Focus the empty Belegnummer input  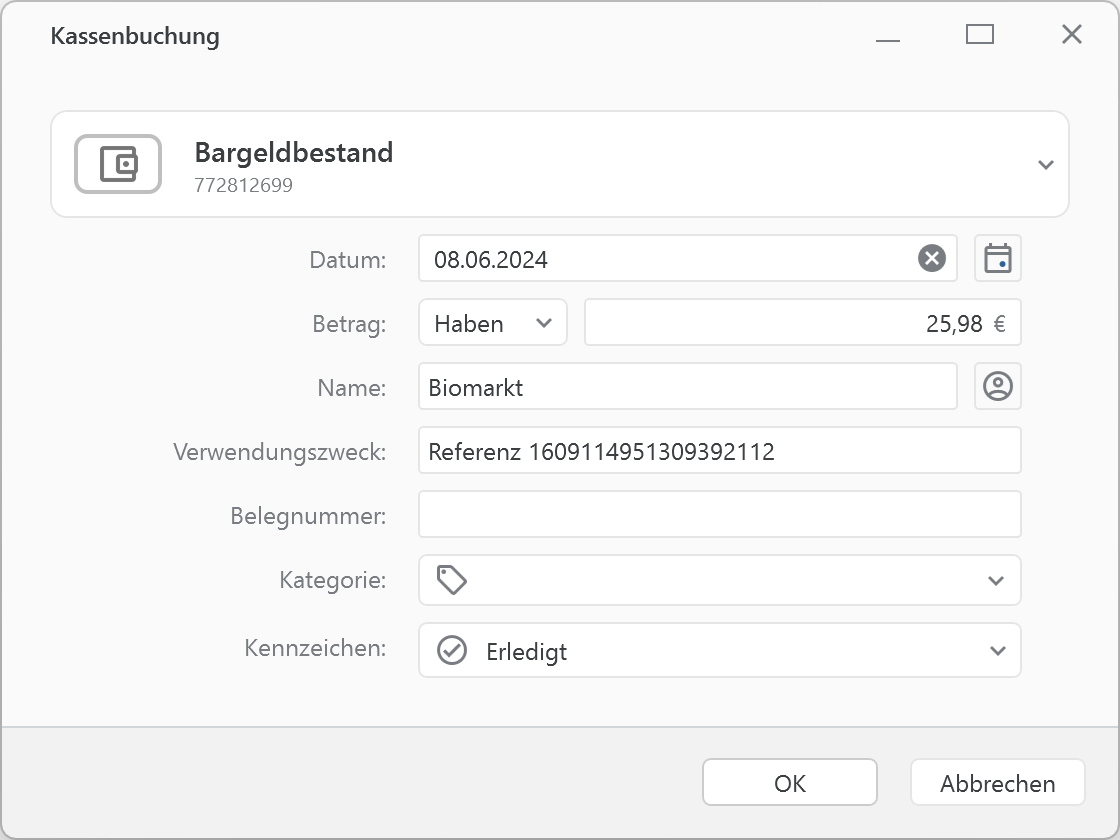tap(719, 514)
